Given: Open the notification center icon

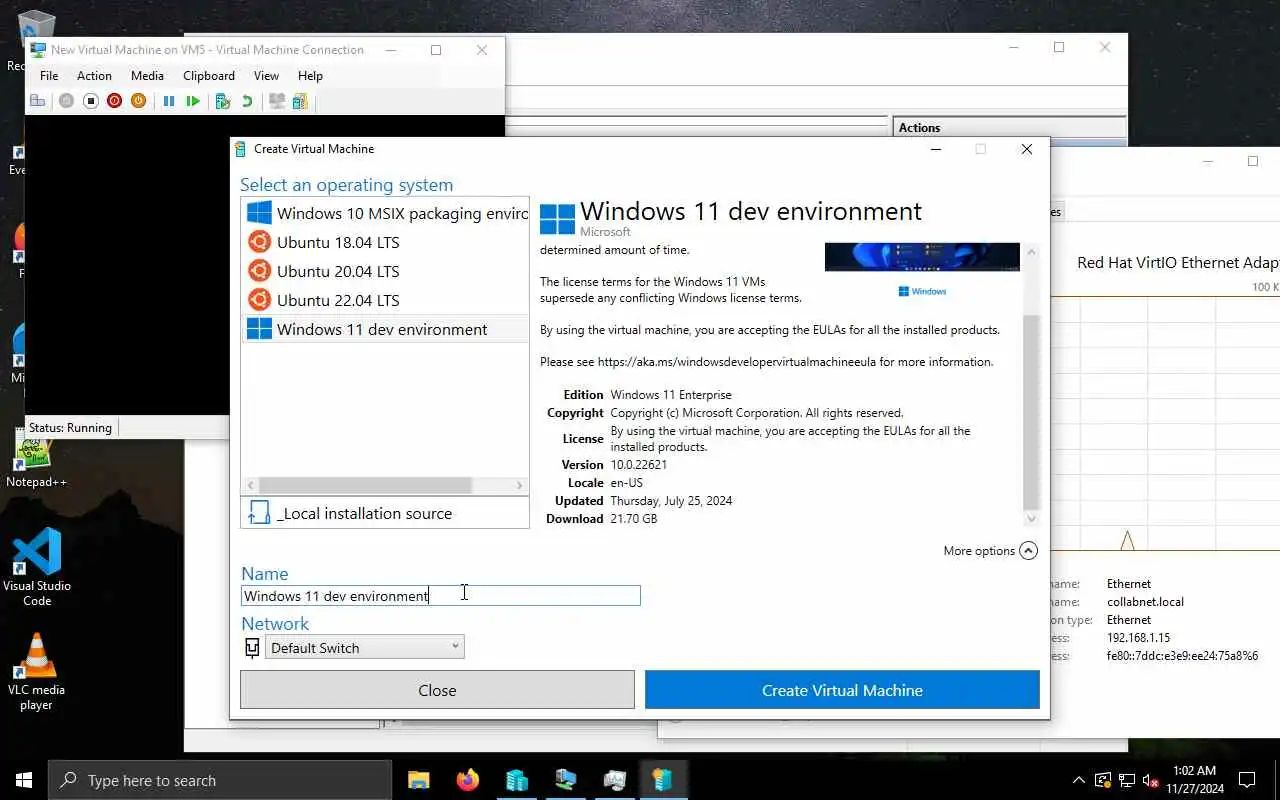Looking at the screenshot, I should pos(1247,780).
